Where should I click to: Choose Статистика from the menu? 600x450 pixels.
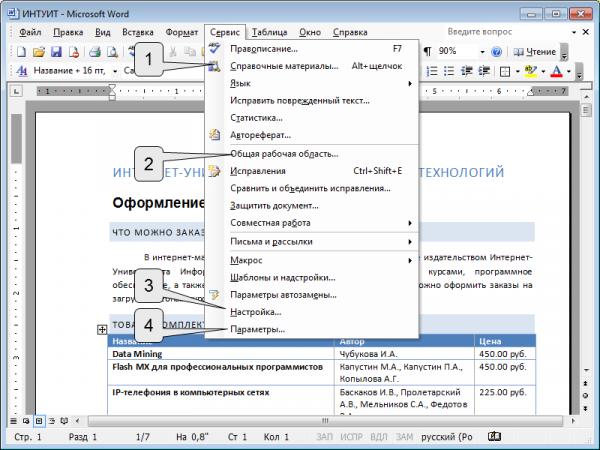[x=311, y=118]
